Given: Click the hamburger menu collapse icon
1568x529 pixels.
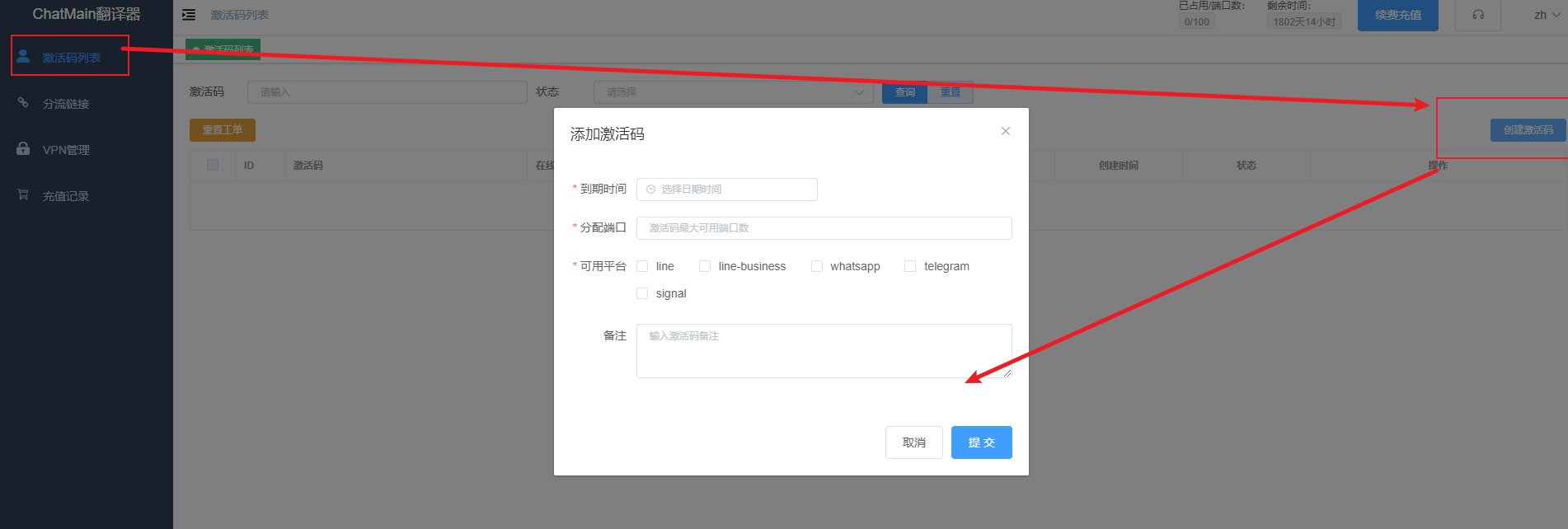Looking at the screenshot, I should 189,15.
